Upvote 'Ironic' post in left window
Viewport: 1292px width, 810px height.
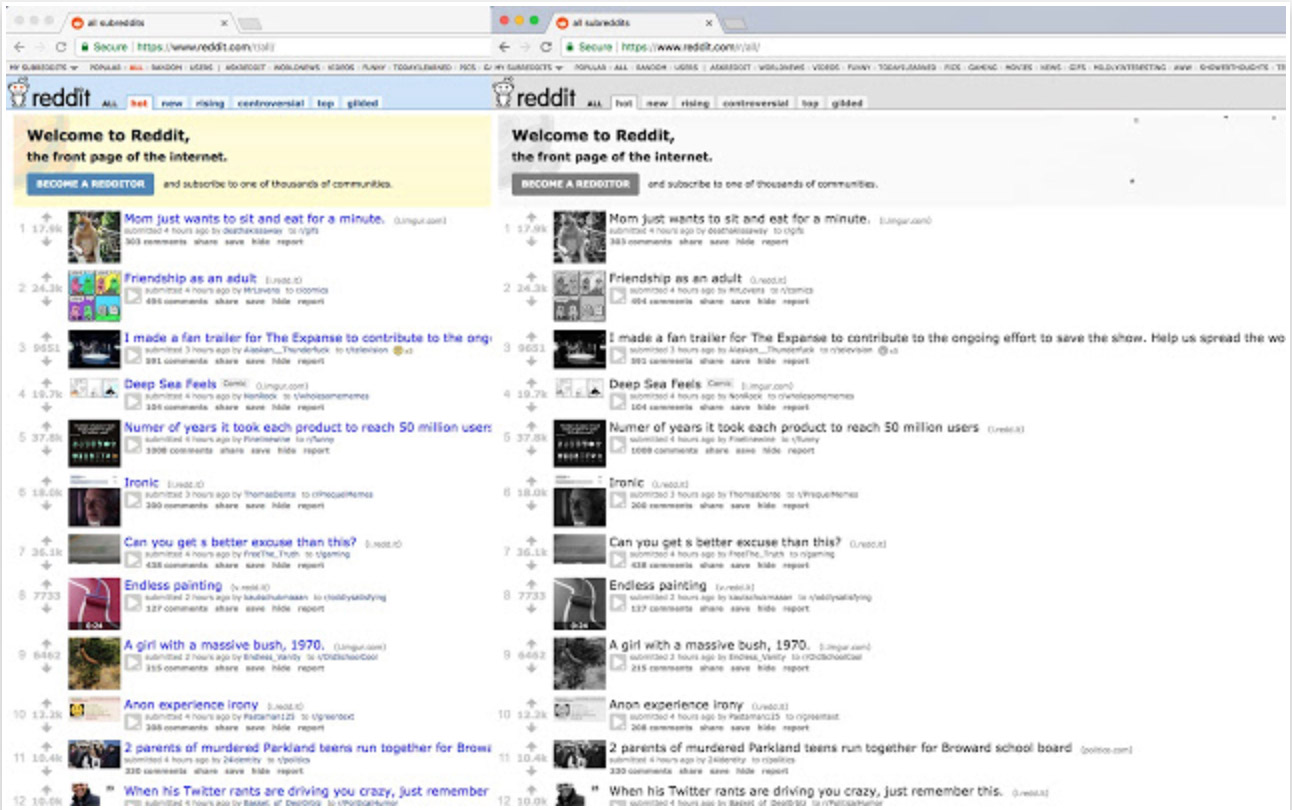(46, 481)
